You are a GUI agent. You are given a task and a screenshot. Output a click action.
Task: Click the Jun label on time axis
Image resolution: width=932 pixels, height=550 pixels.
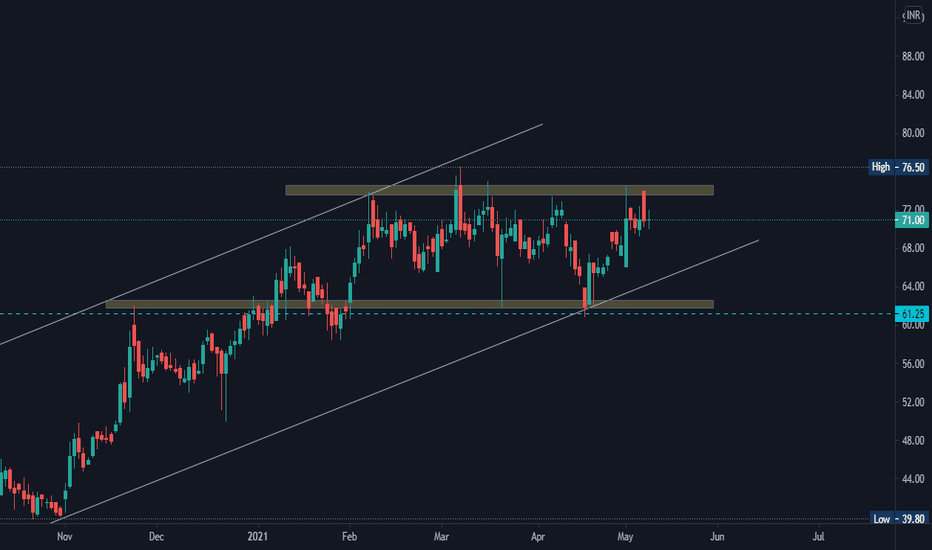(717, 536)
